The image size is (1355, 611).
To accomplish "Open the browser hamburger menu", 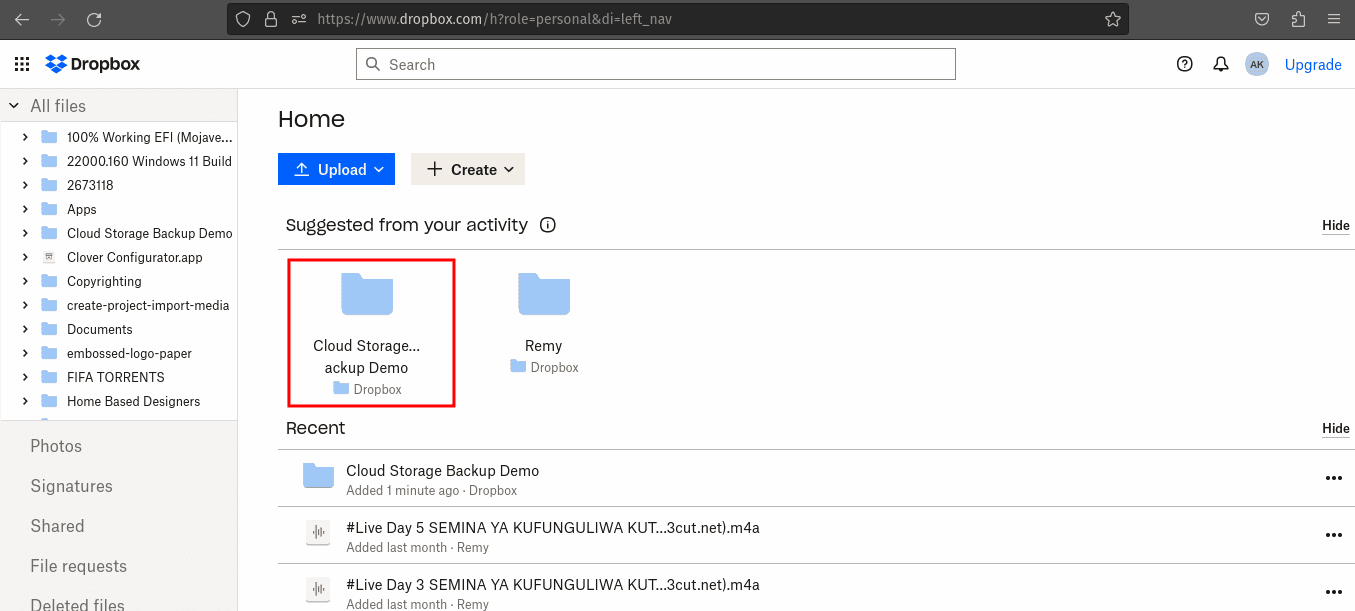I will [x=1334, y=19].
